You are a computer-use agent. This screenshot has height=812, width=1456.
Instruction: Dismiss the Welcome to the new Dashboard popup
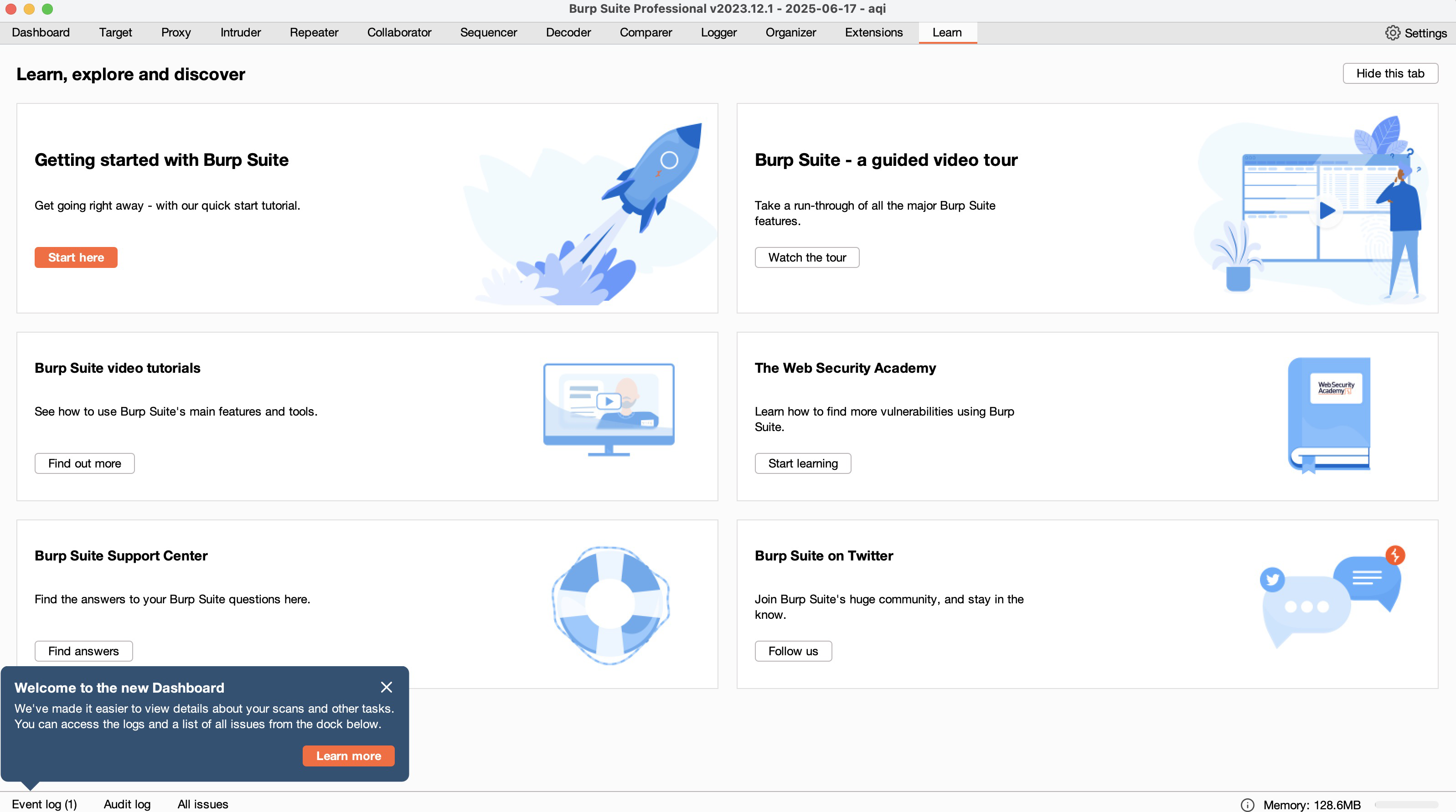[387, 687]
